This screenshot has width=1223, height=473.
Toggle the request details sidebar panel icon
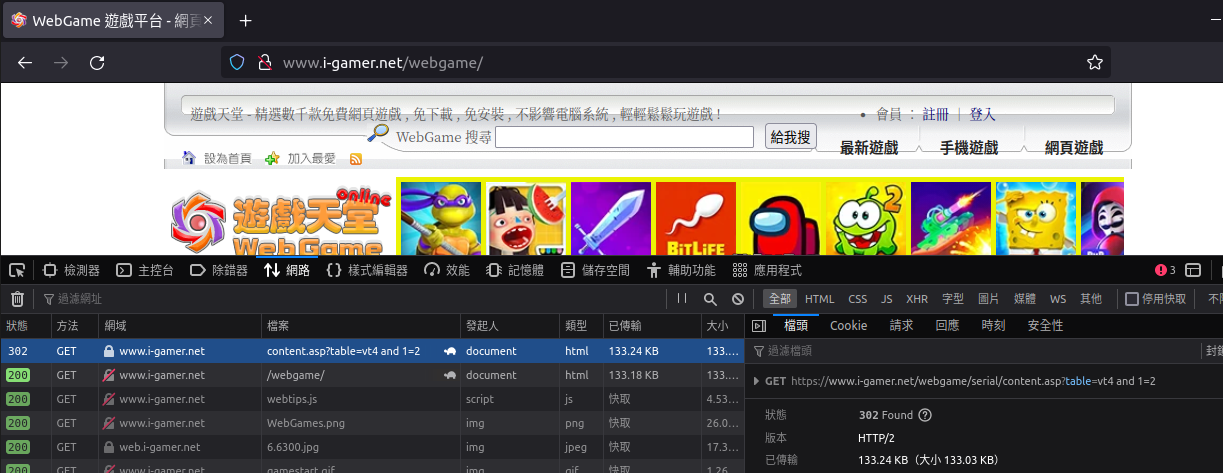[758, 326]
